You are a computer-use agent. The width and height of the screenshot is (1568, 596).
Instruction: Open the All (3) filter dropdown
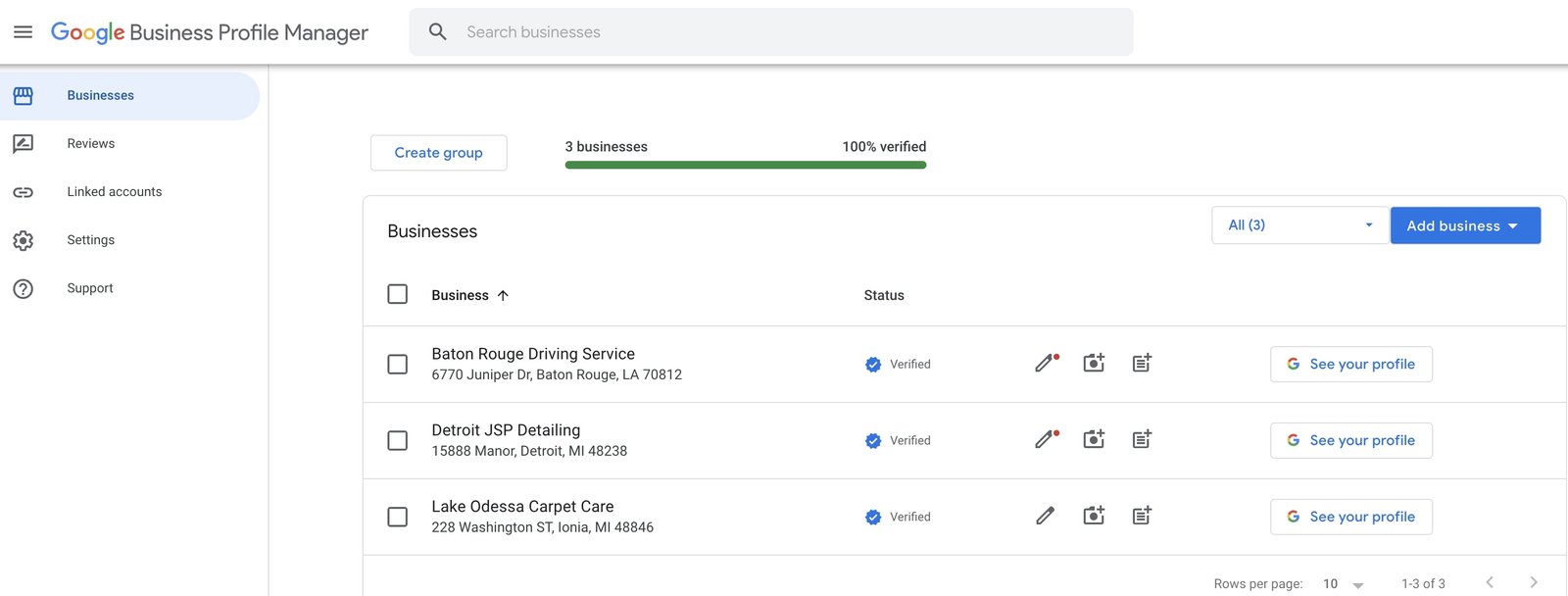(1299, 225)
